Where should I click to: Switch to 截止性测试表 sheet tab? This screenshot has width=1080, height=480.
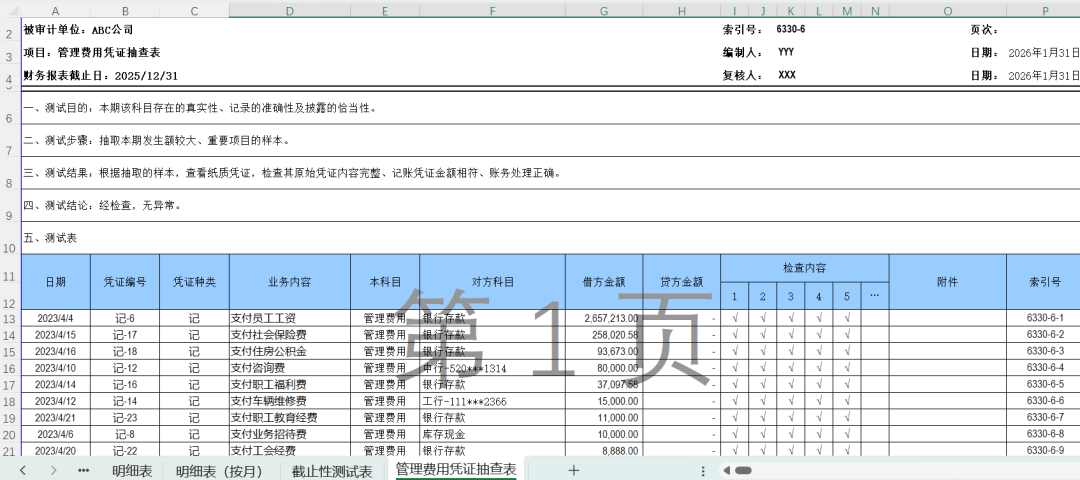click(332, 471)
